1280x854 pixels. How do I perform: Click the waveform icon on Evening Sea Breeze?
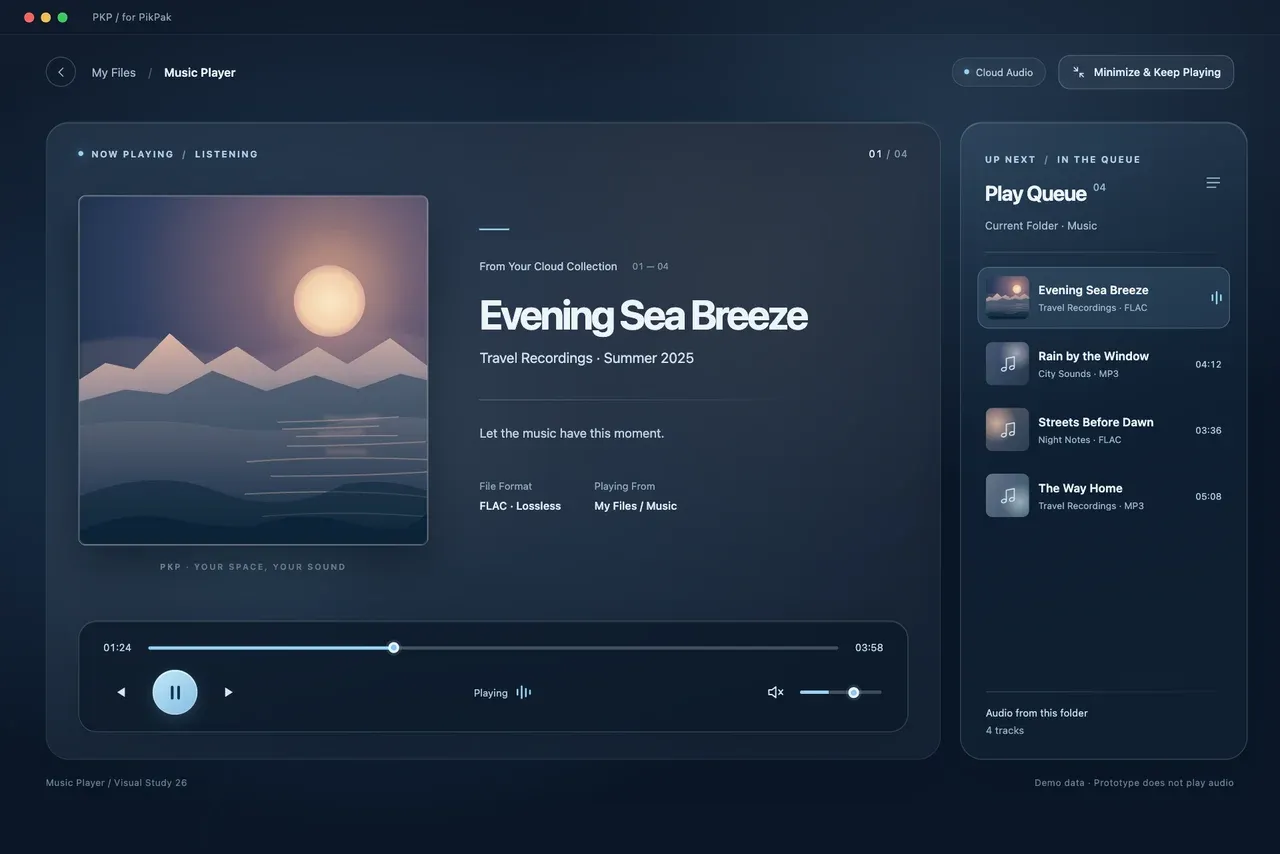(x=1216, y=297)
